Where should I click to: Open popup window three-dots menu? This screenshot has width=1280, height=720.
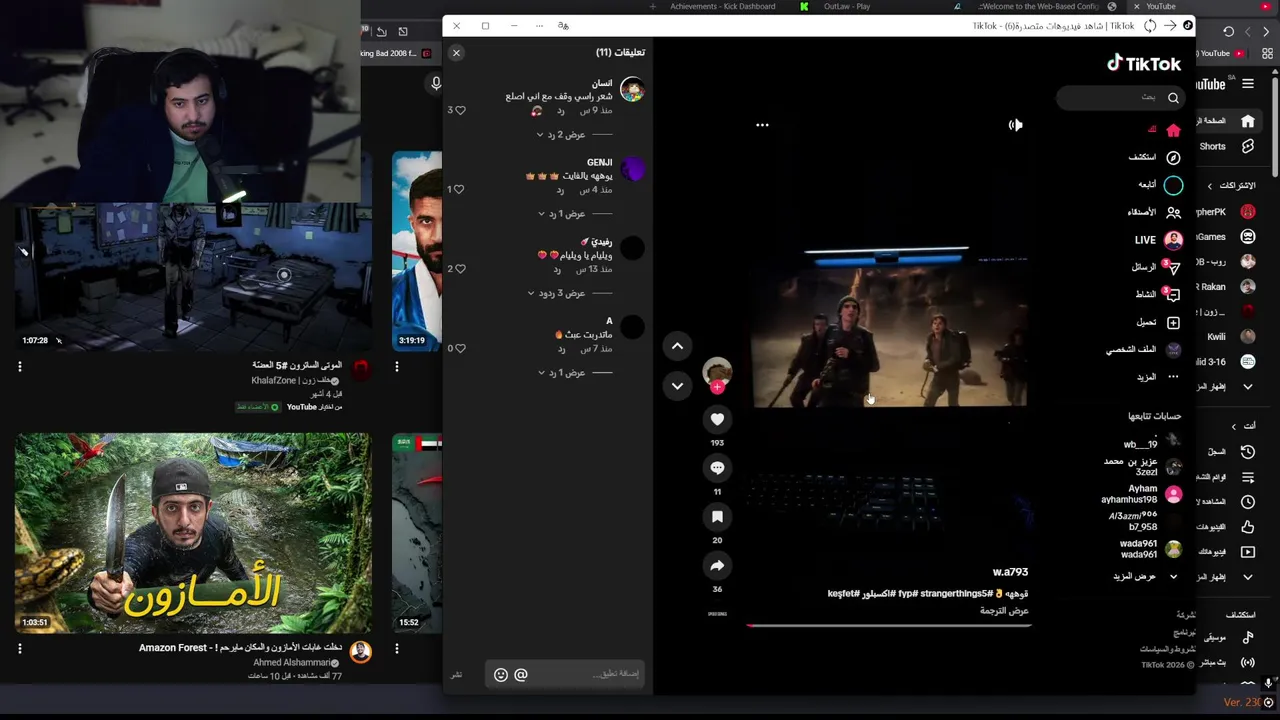click(x=539, y=26)
